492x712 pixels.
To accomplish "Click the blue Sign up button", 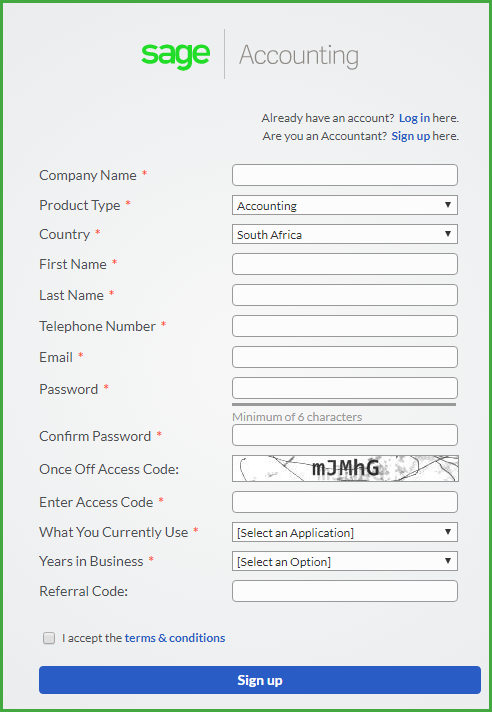I will pyautogui.click(x=260, y=680).
